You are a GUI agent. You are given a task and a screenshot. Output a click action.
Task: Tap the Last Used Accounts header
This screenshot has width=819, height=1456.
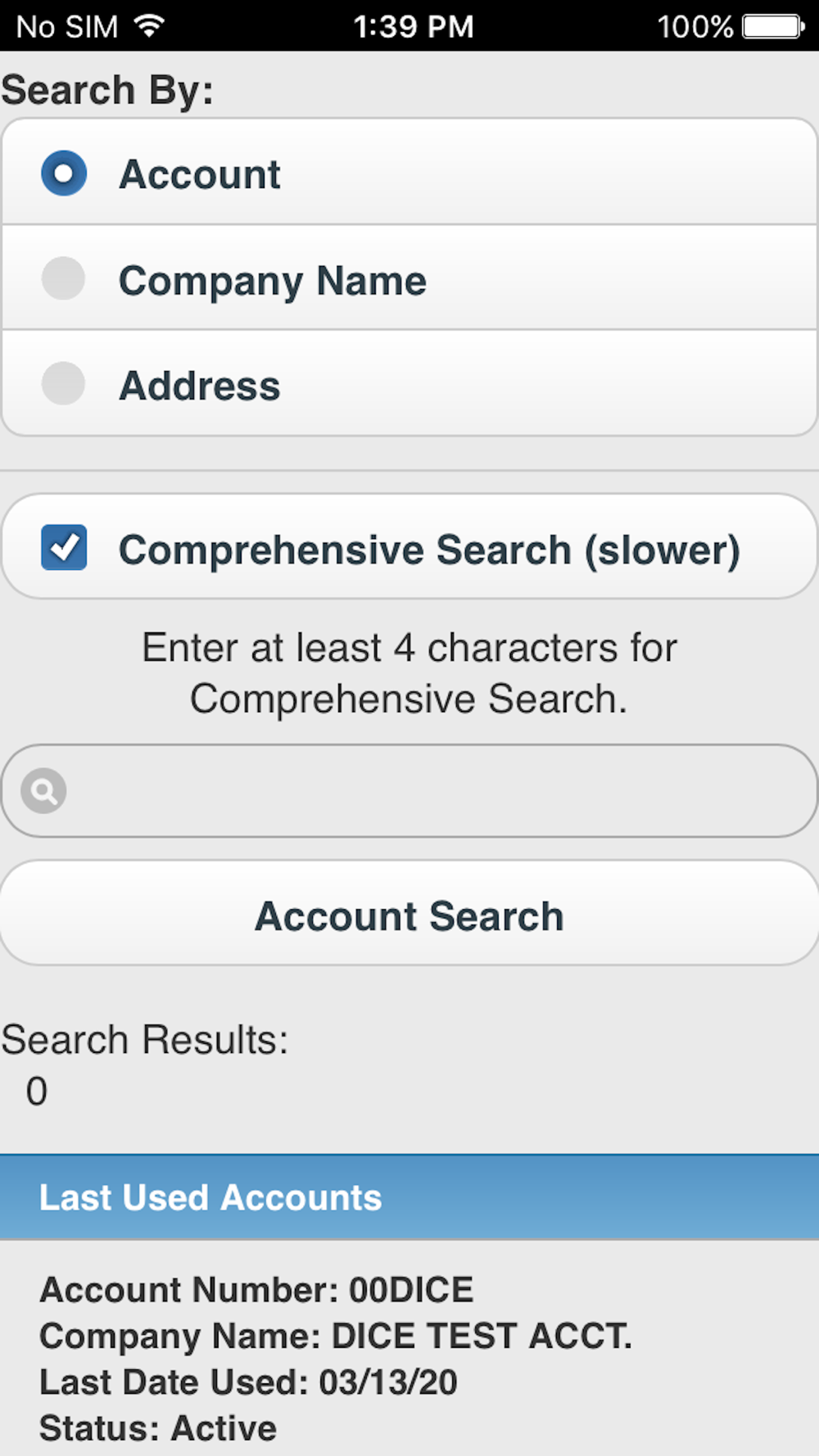click(x=210, y=1197)
